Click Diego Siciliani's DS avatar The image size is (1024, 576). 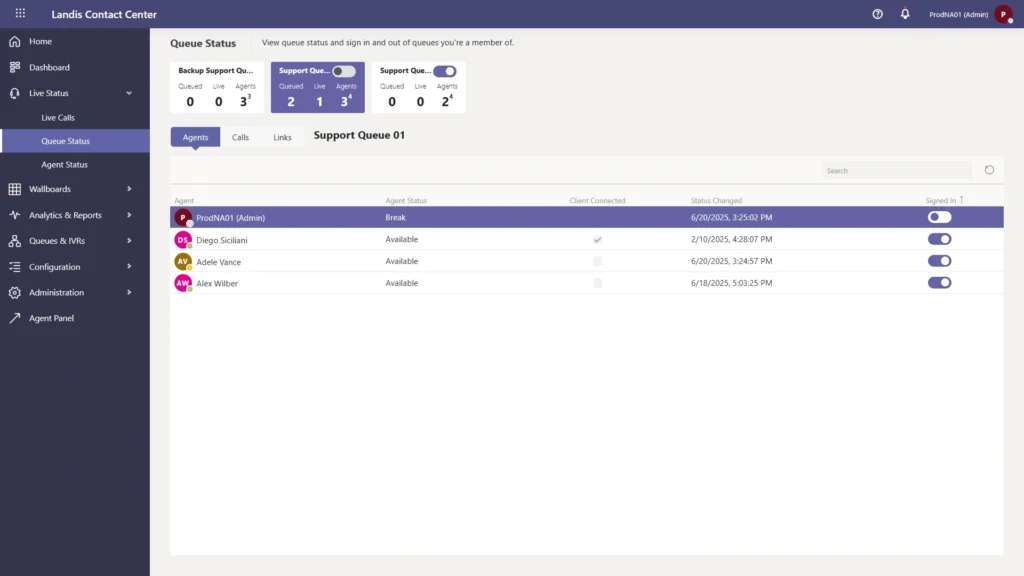coord(183,240)
